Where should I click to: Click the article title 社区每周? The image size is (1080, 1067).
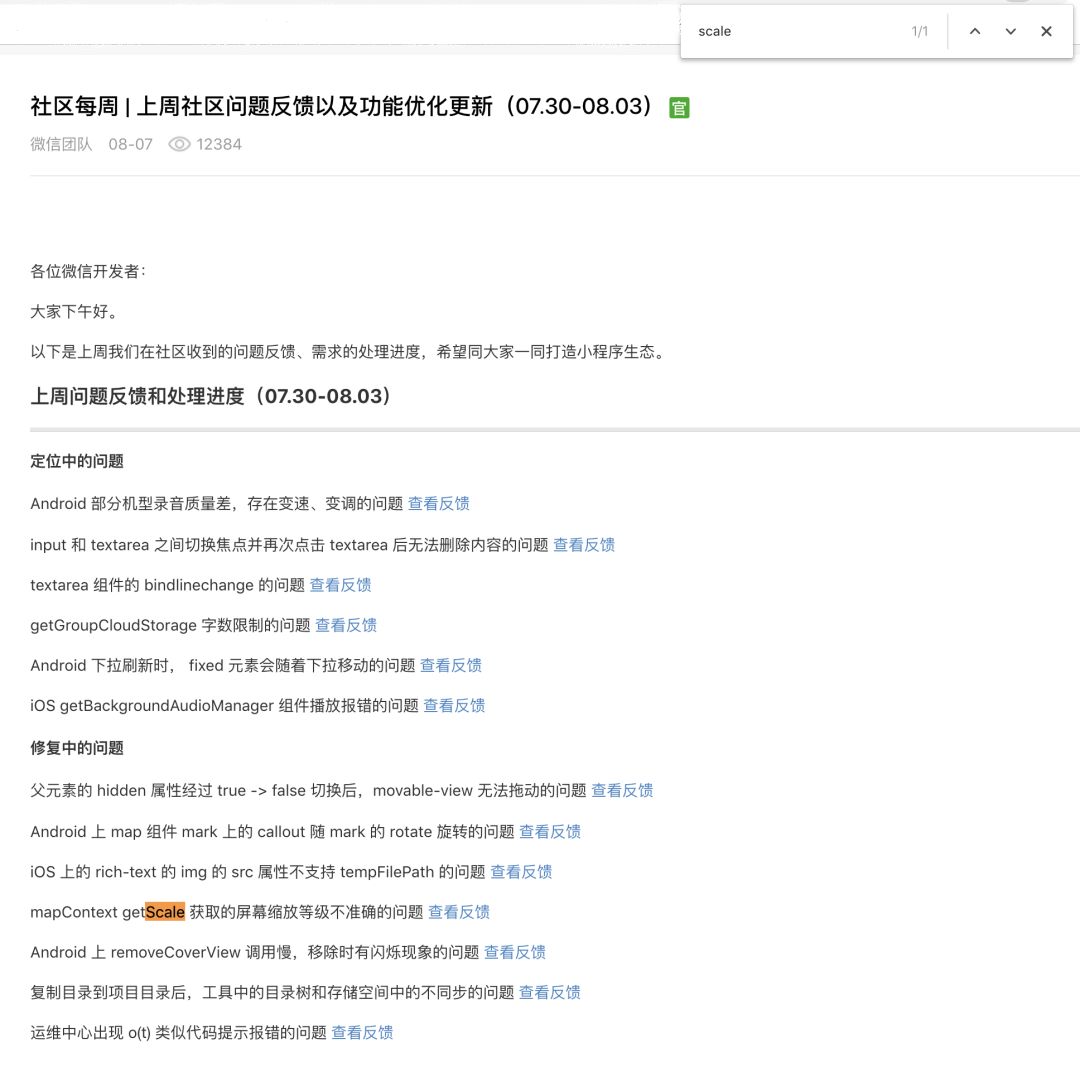tap(342, 106)
